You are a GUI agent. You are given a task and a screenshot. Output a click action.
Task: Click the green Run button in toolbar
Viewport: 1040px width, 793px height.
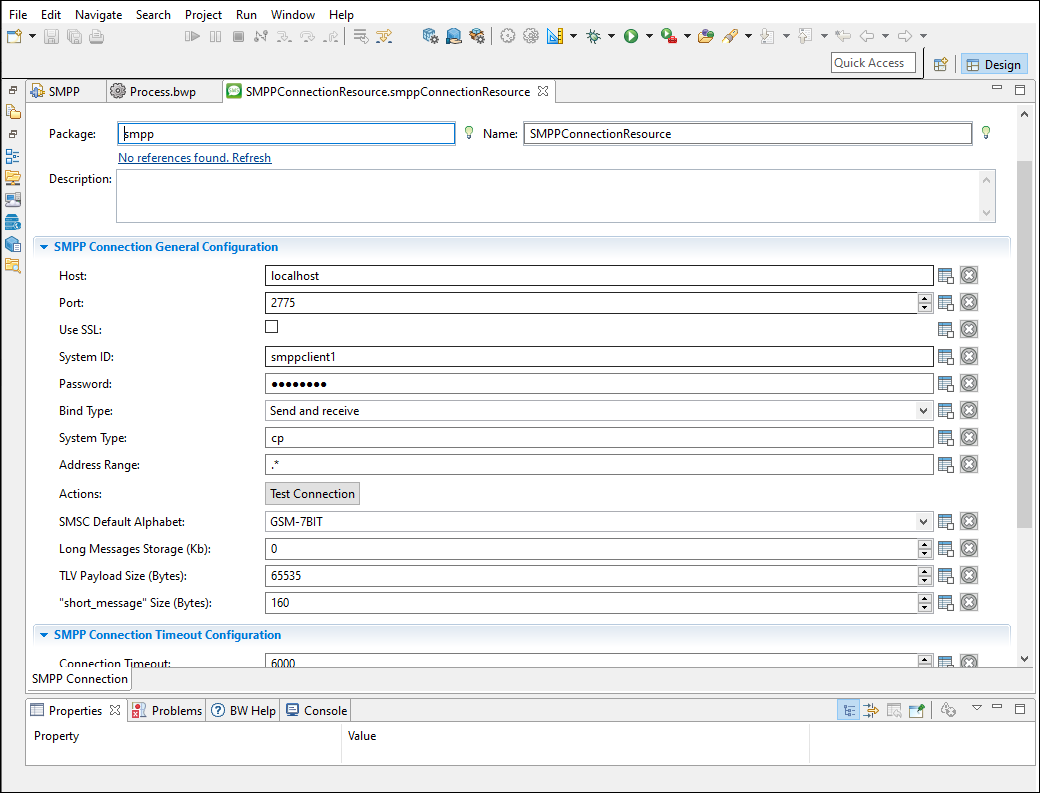click(x=631, y=36)
